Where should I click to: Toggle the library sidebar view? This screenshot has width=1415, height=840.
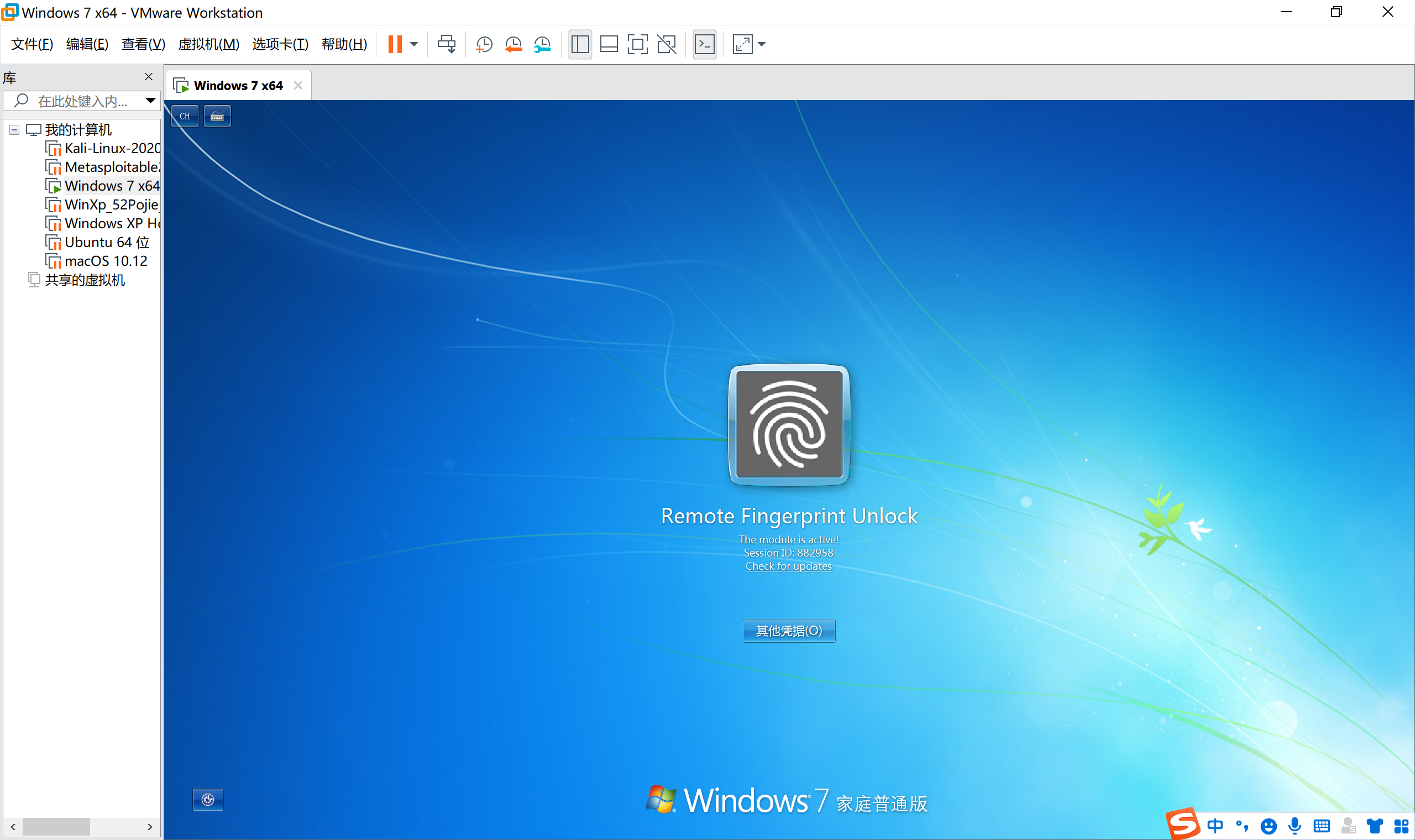[x=580, y=44]
